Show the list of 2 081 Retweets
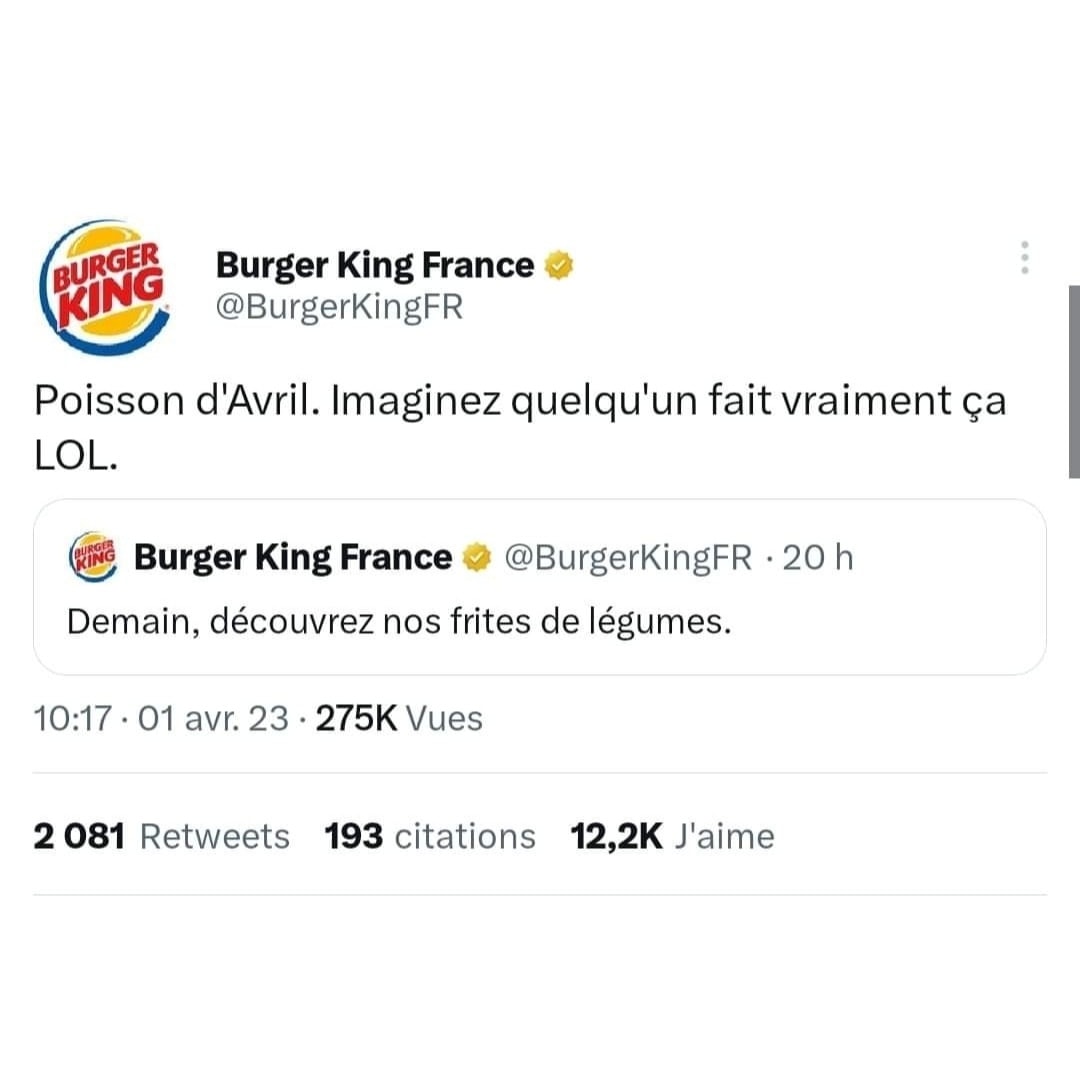Image resolution: width=1080 pixels, height=1080 pixels. click(162, 836)
